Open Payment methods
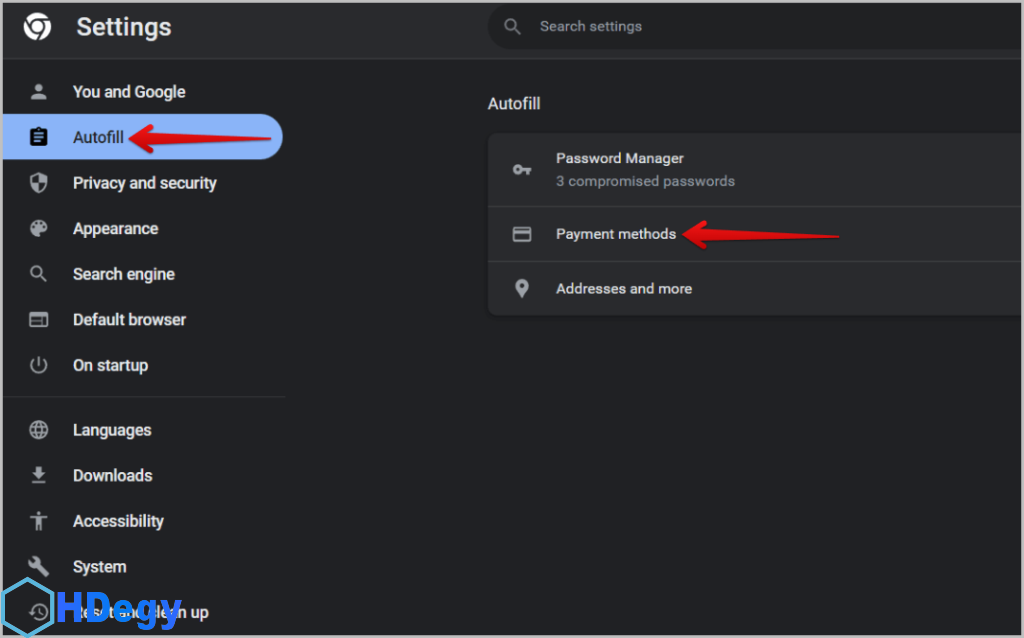Screen dimensions: 1024x638 (x=616, y=234)
